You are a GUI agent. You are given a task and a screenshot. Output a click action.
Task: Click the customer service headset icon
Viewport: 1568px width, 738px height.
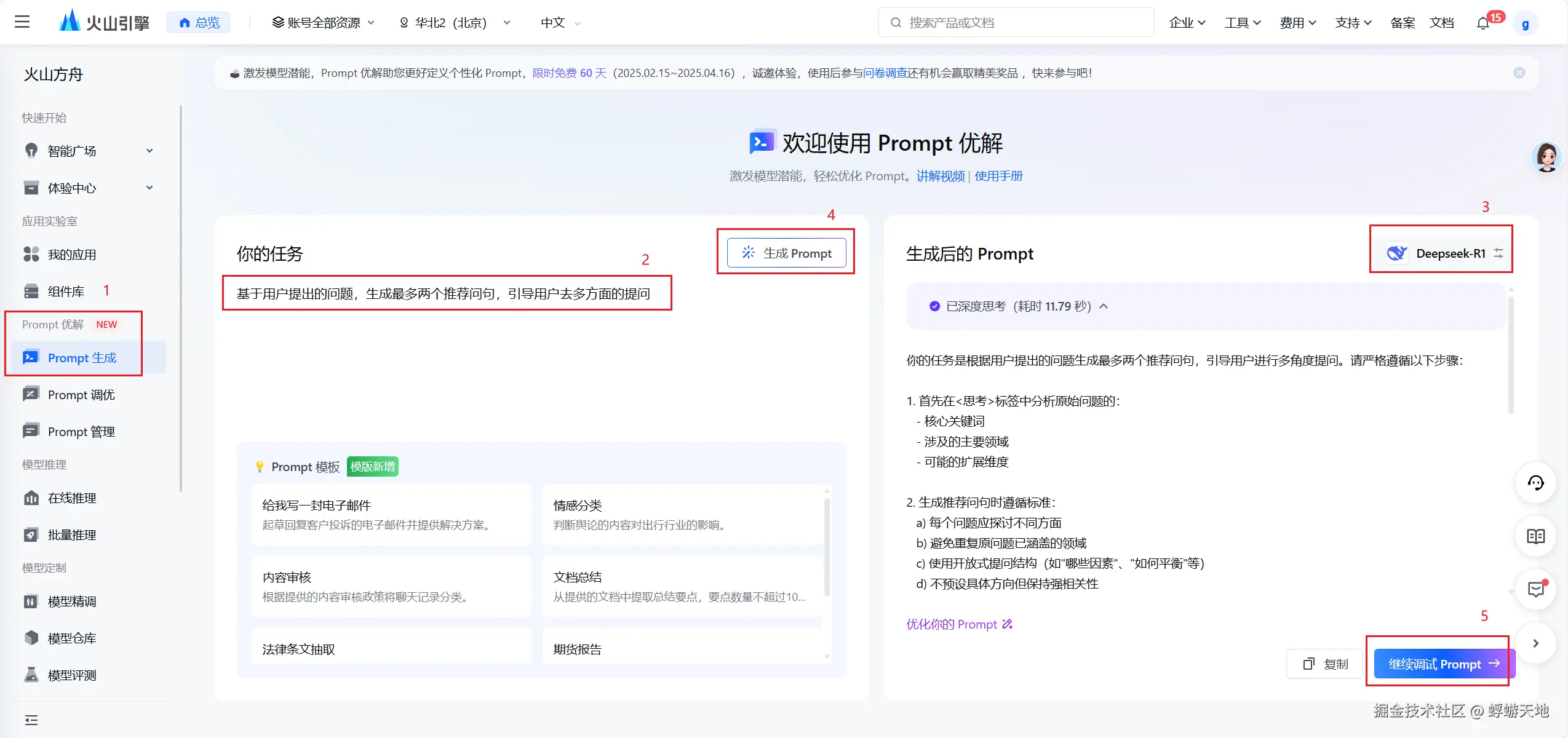point(1535,483)
